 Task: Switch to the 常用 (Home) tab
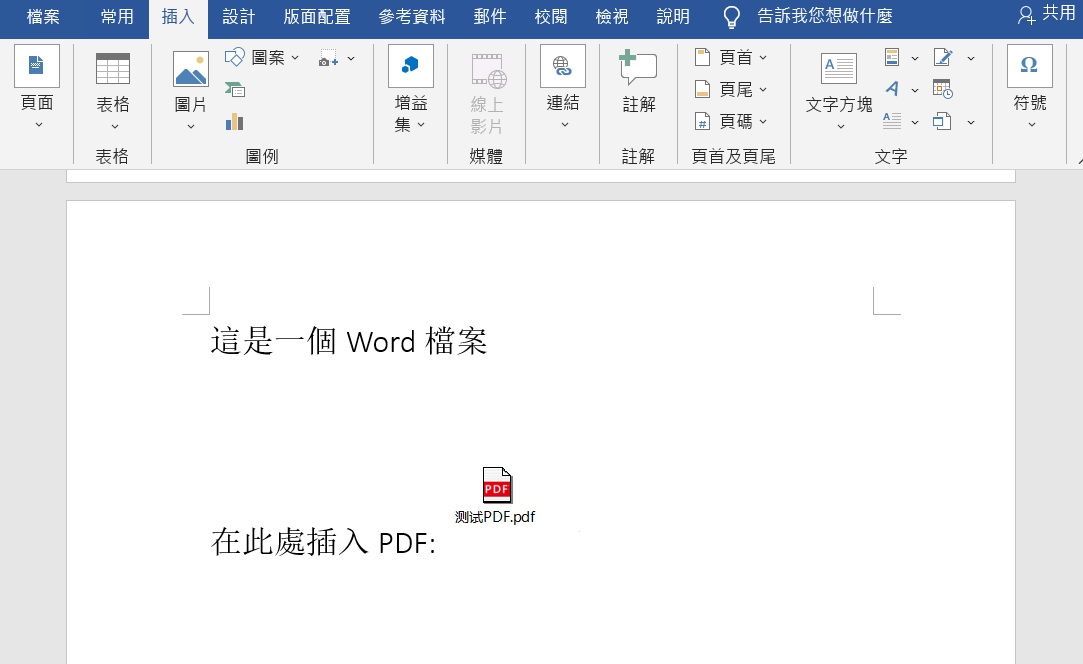point(117,17)
